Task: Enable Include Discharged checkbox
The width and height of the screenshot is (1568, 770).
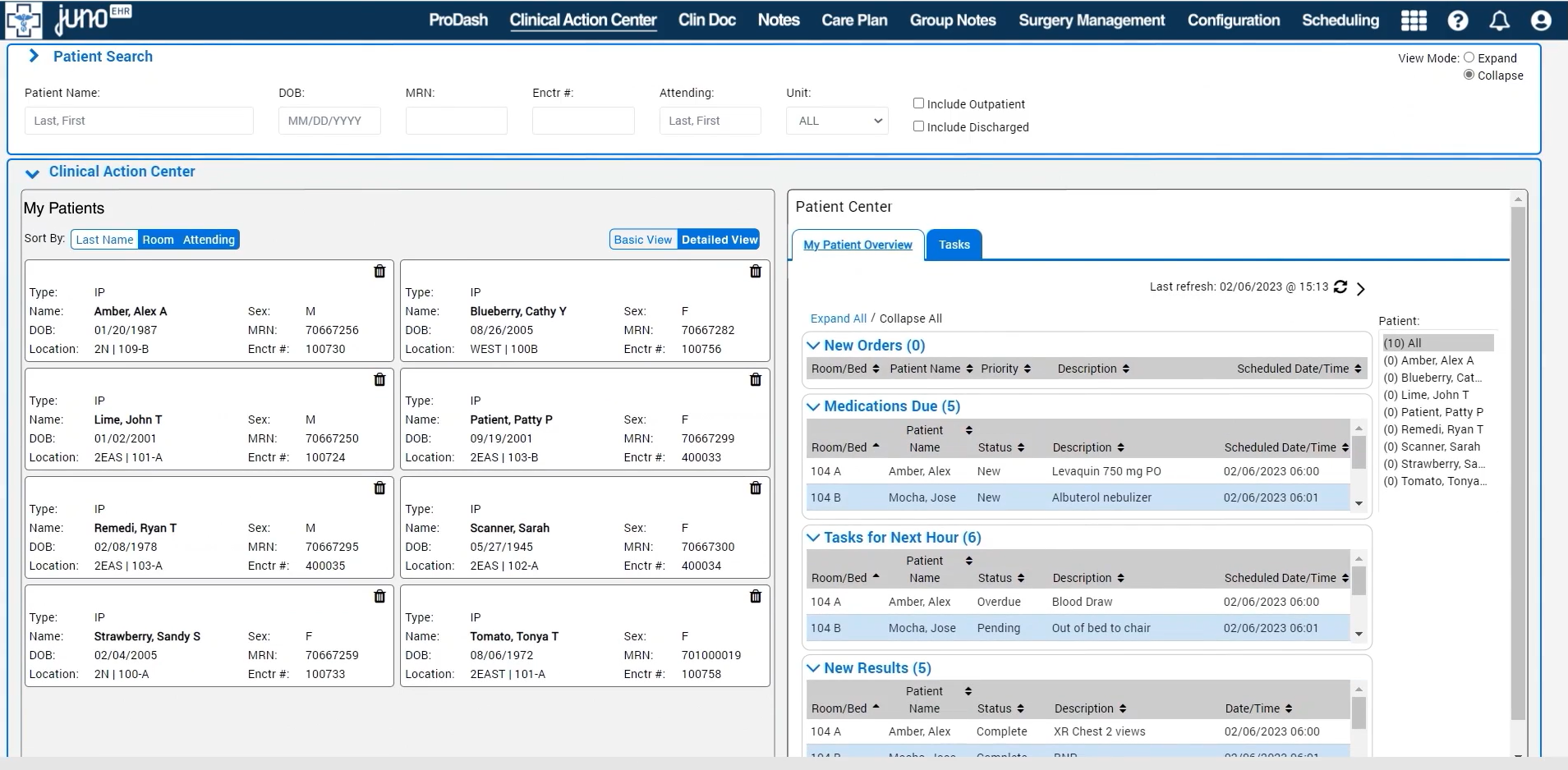Action: pyautogui.click(x=918, y=126)
